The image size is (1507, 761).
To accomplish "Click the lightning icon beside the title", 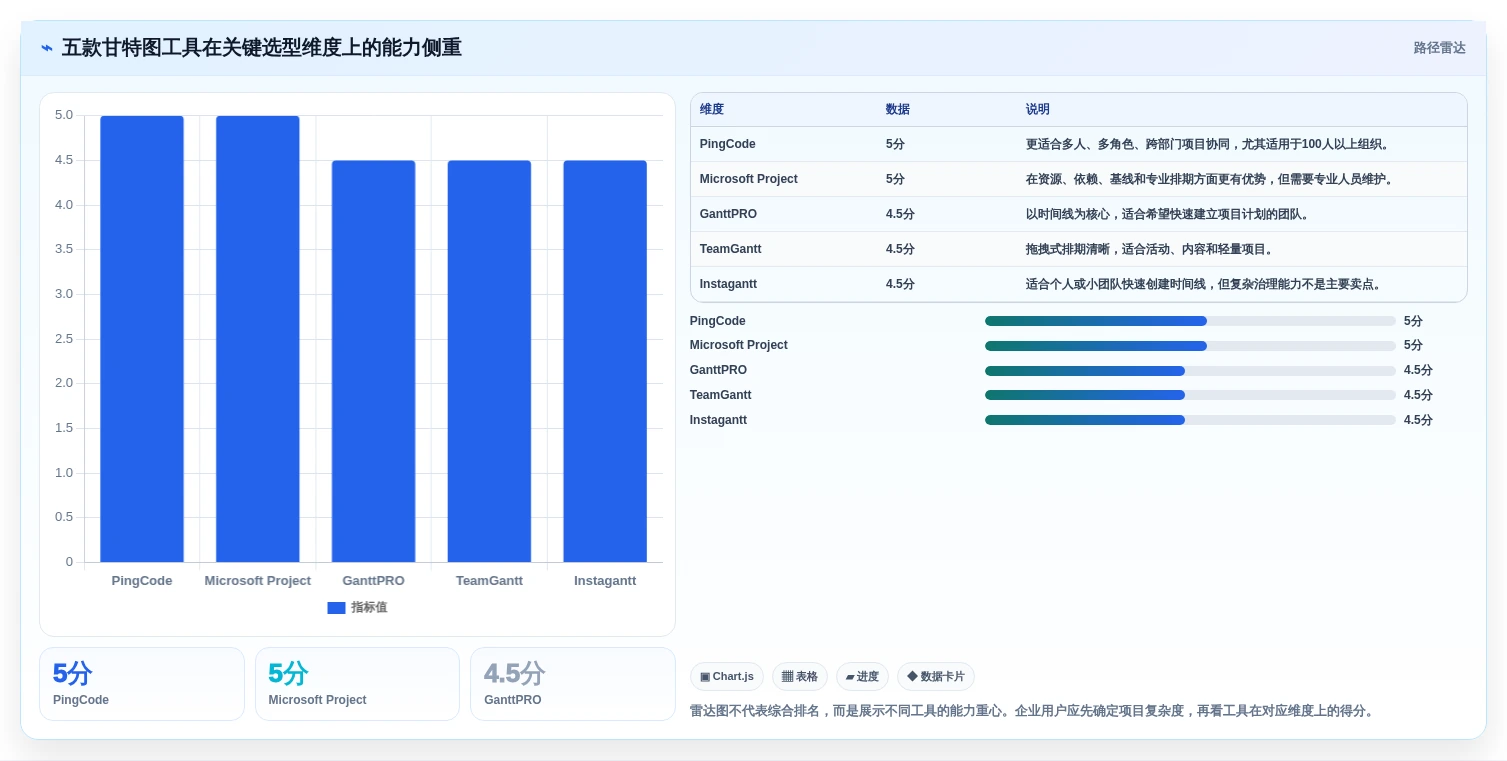I will click(x=47, y=48).
